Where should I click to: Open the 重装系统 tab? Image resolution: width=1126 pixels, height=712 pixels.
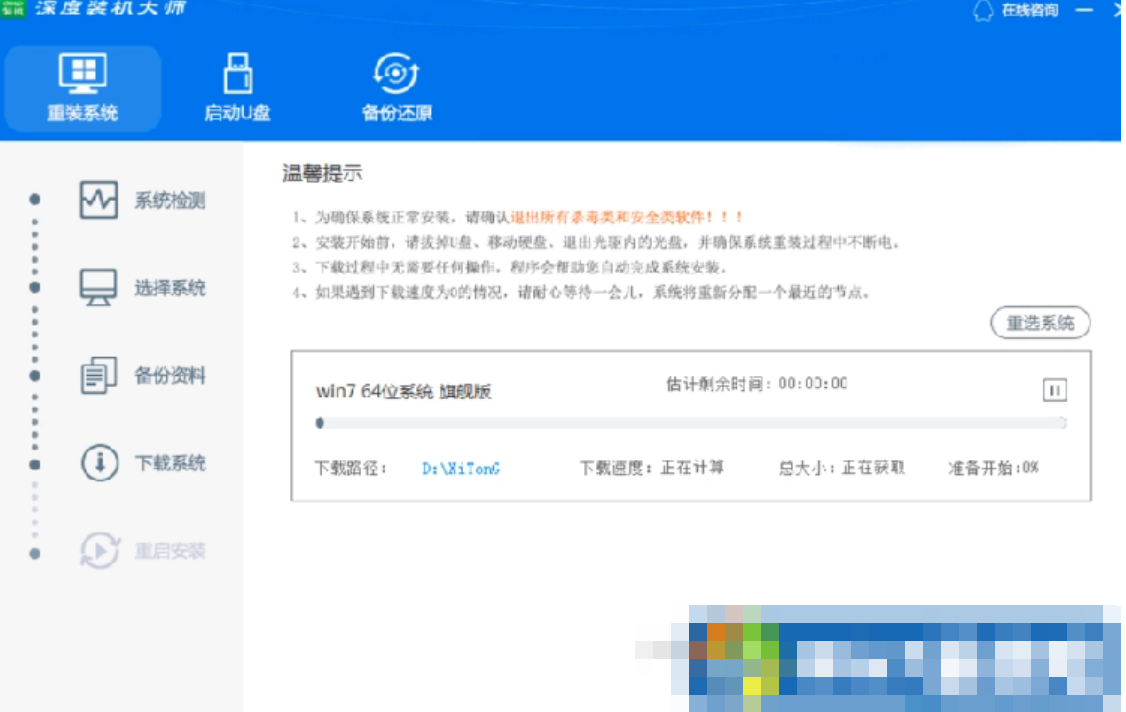click(83, 88)
